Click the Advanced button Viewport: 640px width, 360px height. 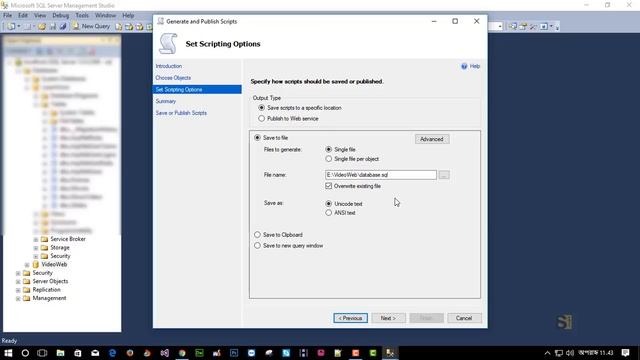(x=432, y=139)
